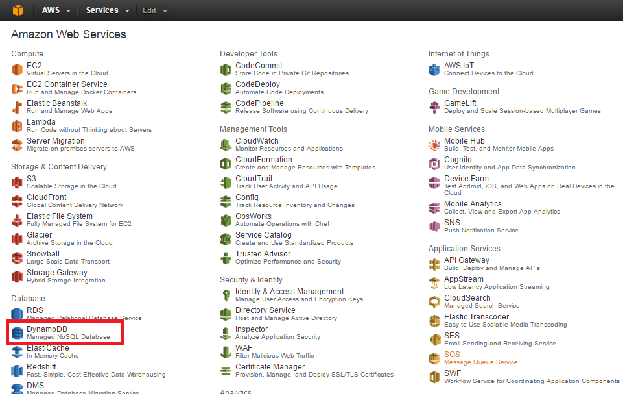This screenshot has height=394, width=623.
Task: Click the EC2 service icon
Action: [x=17, y=70]
